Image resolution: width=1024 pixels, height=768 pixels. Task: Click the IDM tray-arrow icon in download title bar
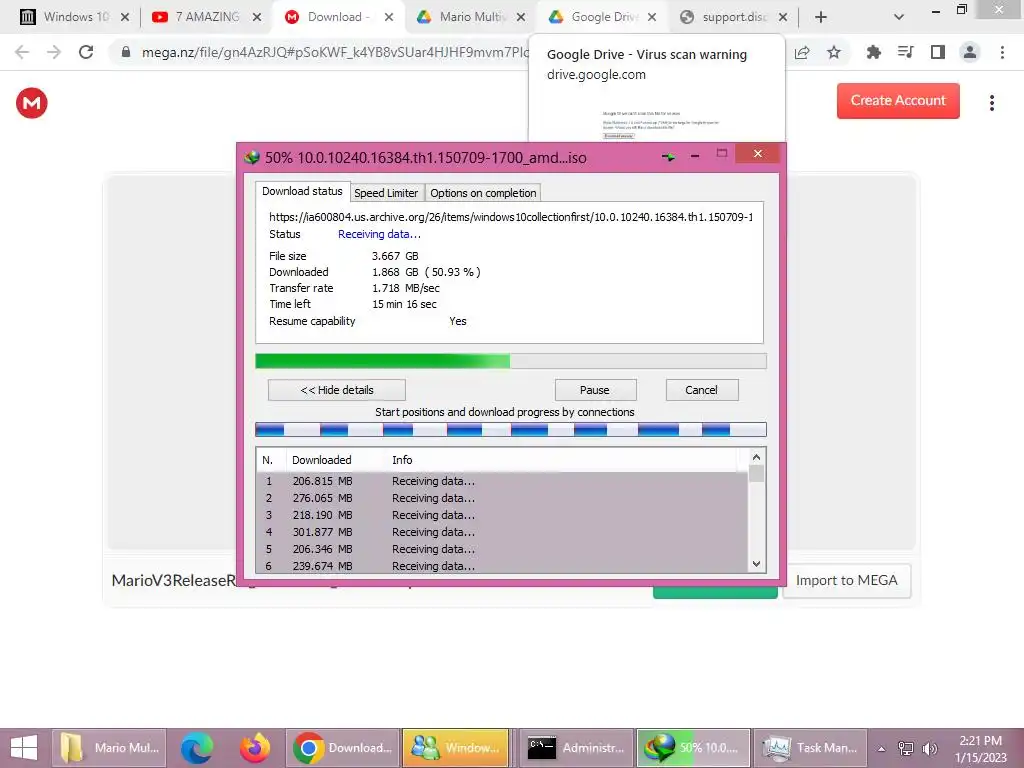tap(669, 157)
